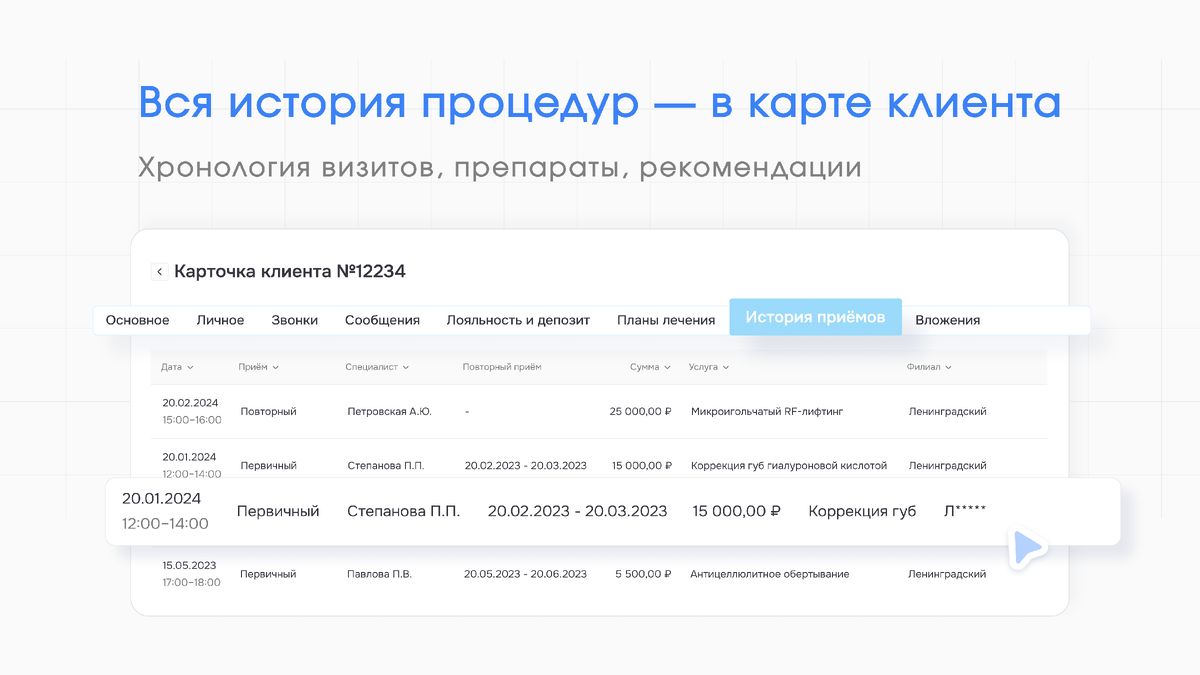Click Ленинградский in the Павлова row
This screenshot has height=675, width=1200.
tap(947, 574)
